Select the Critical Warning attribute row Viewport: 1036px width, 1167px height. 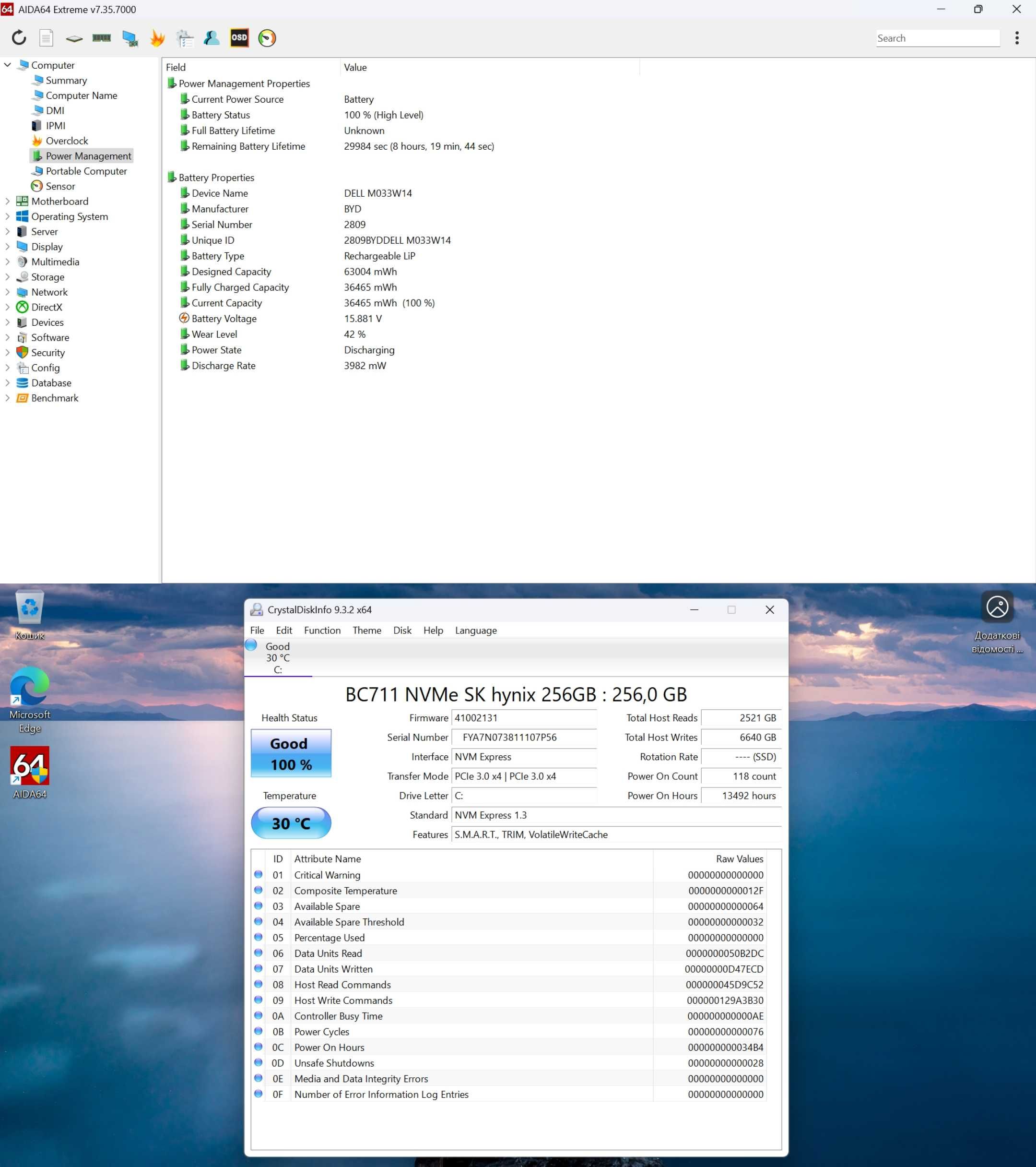pyautogui.click(x=510, y=875)
